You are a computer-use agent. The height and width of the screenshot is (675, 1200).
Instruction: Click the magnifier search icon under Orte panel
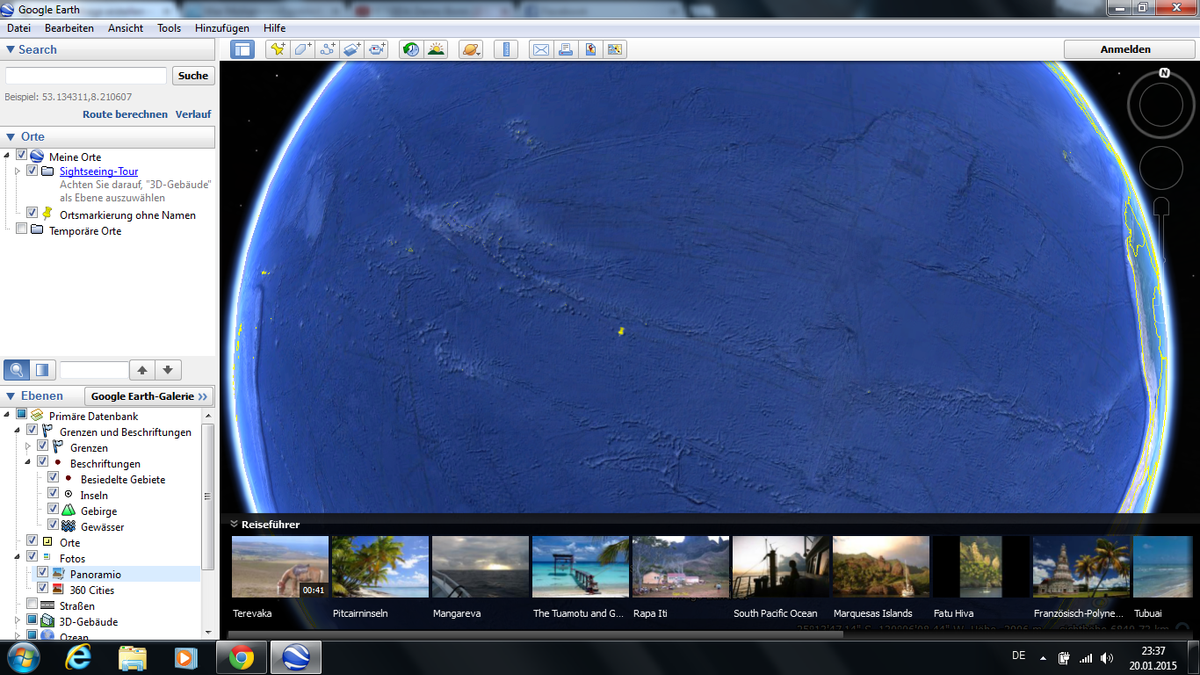[16, 370]
